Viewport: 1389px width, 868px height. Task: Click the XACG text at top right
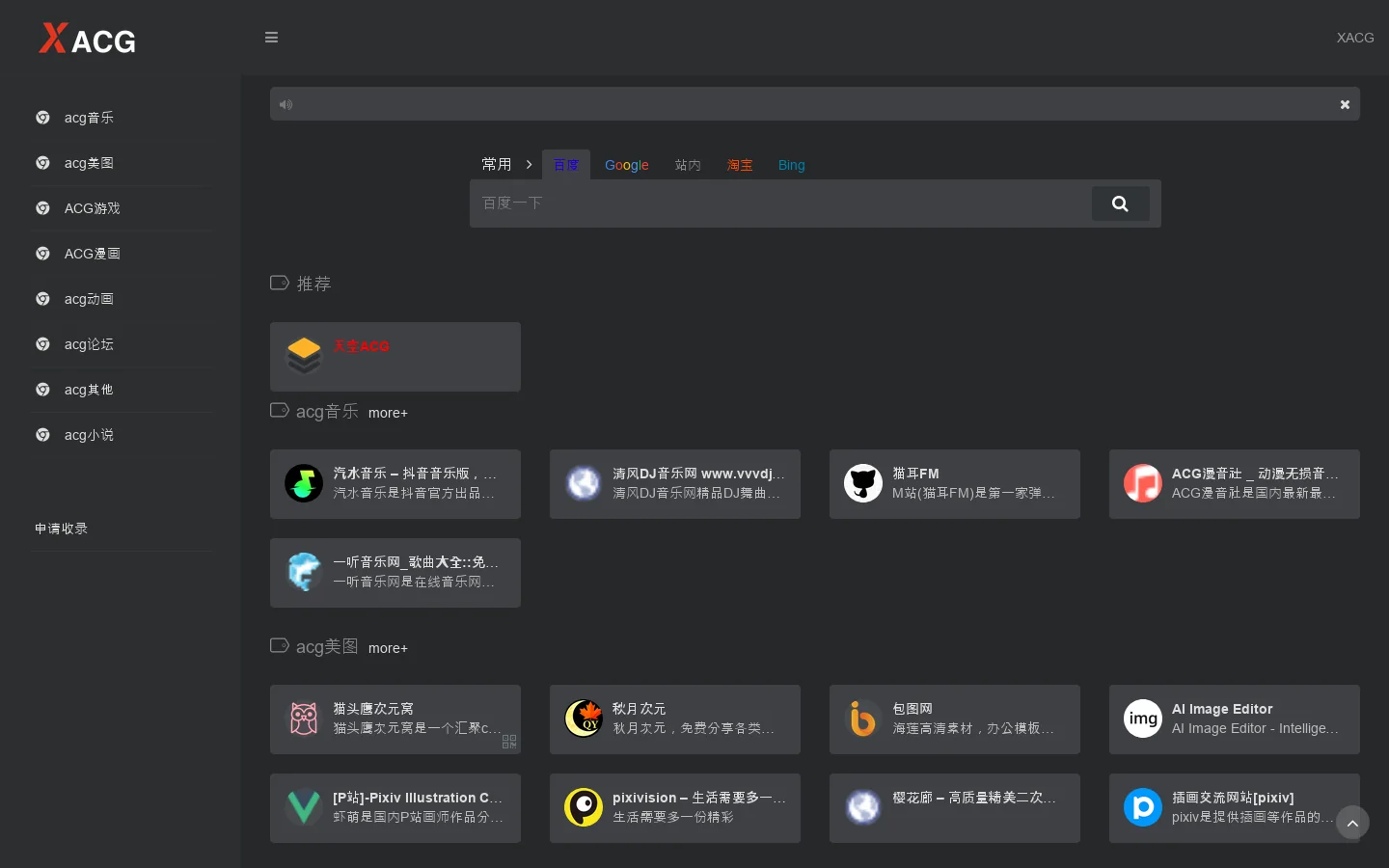click(x=1355, y=38)
